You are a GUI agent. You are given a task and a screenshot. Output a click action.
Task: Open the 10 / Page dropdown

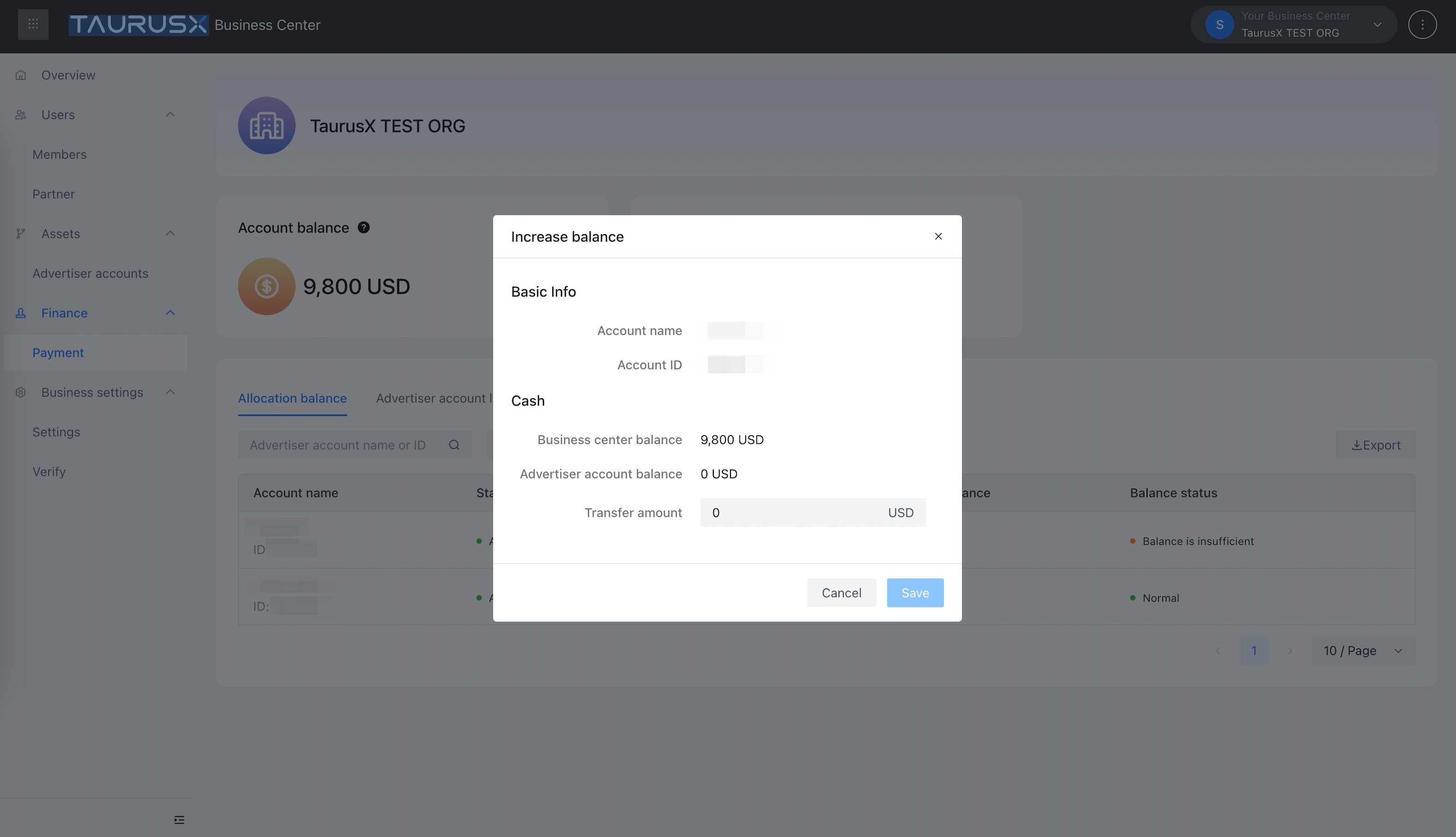(x=1363, y=651)
